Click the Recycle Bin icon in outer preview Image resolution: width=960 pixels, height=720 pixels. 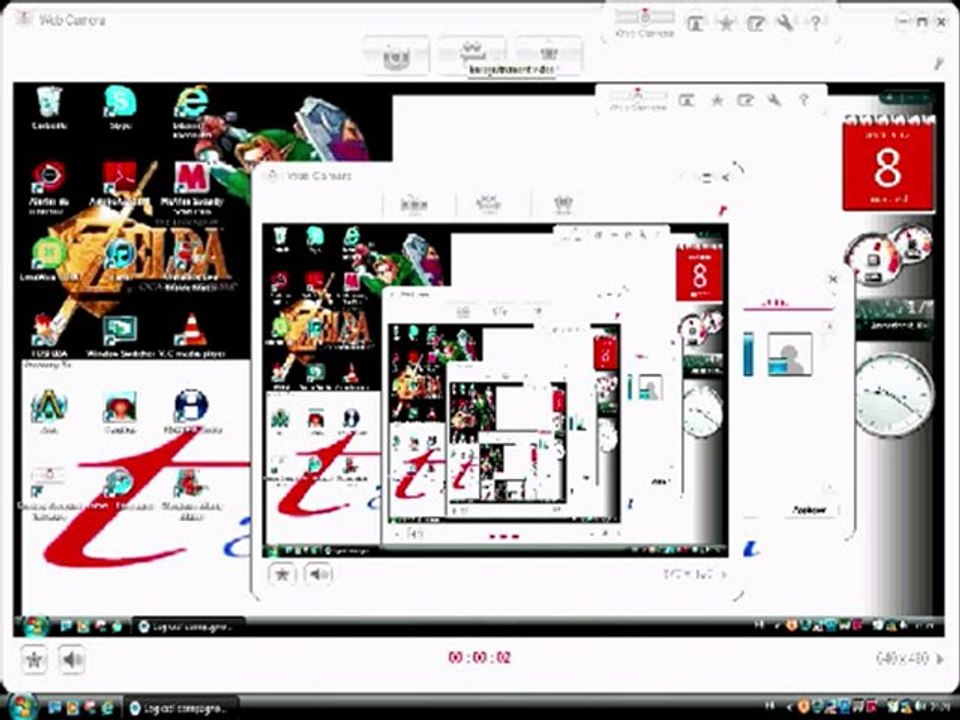[49, 107]
